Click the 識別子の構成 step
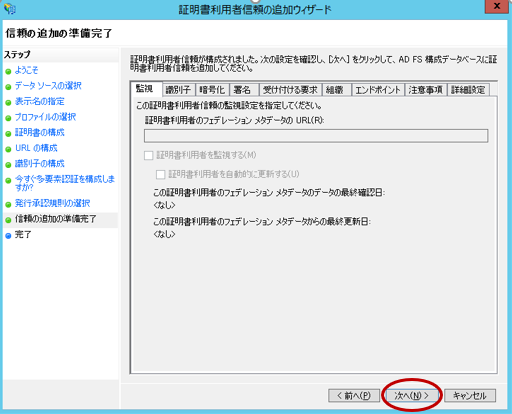The width and height of the screenshot is (512, 414). [40, 164]
